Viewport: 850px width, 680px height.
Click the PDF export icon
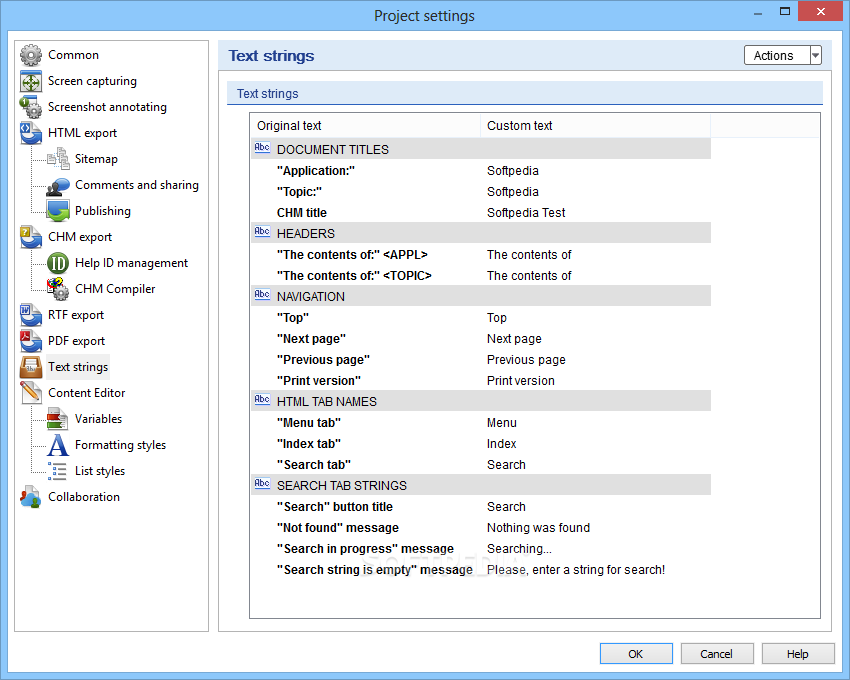pyautogui.click(x=31, y=341)
